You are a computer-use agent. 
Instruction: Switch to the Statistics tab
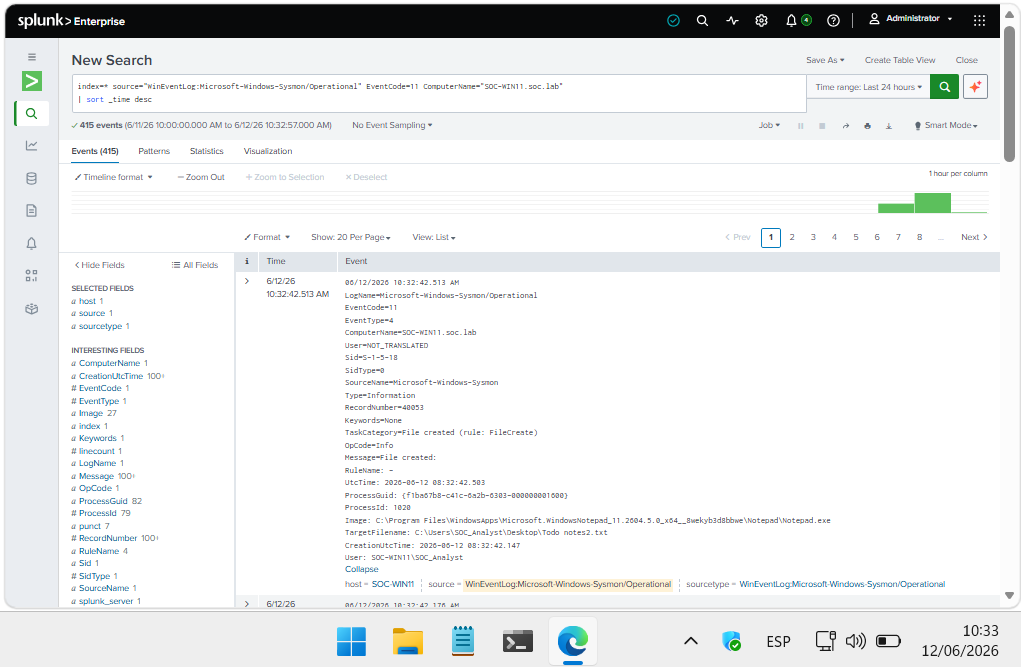point(206,151)
